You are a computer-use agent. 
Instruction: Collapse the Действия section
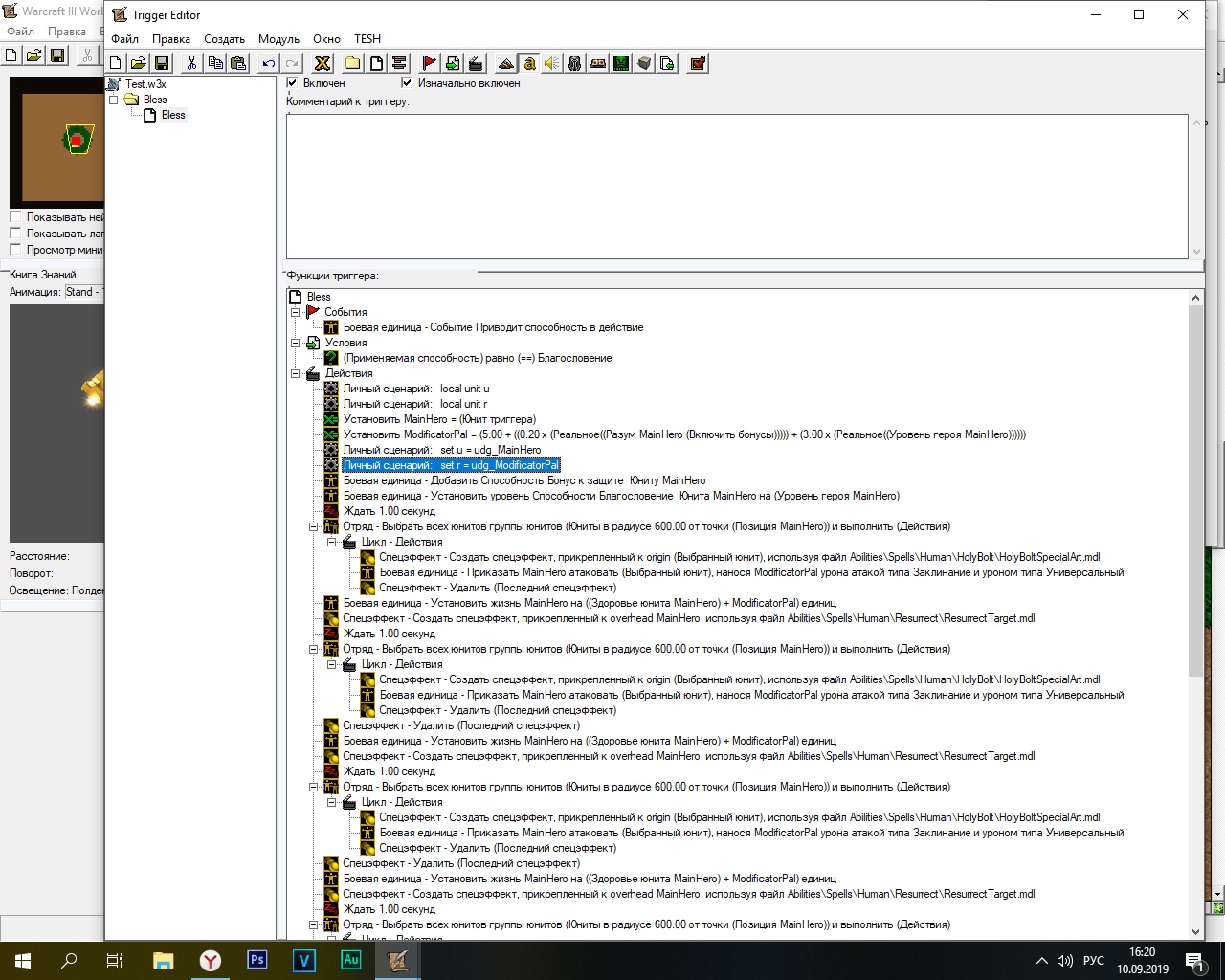coord(296,373)
